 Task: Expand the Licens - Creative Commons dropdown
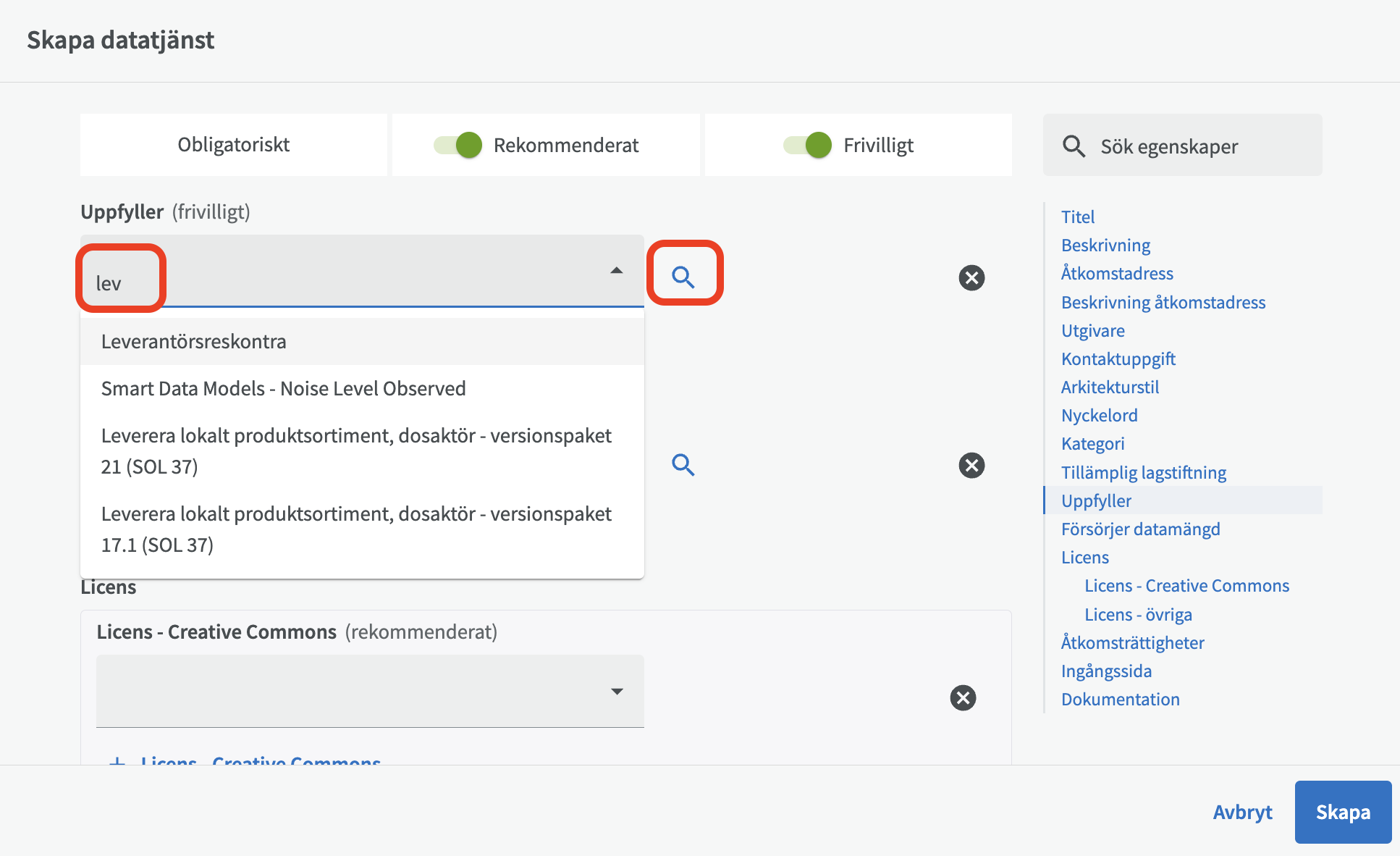click(616, 692)
